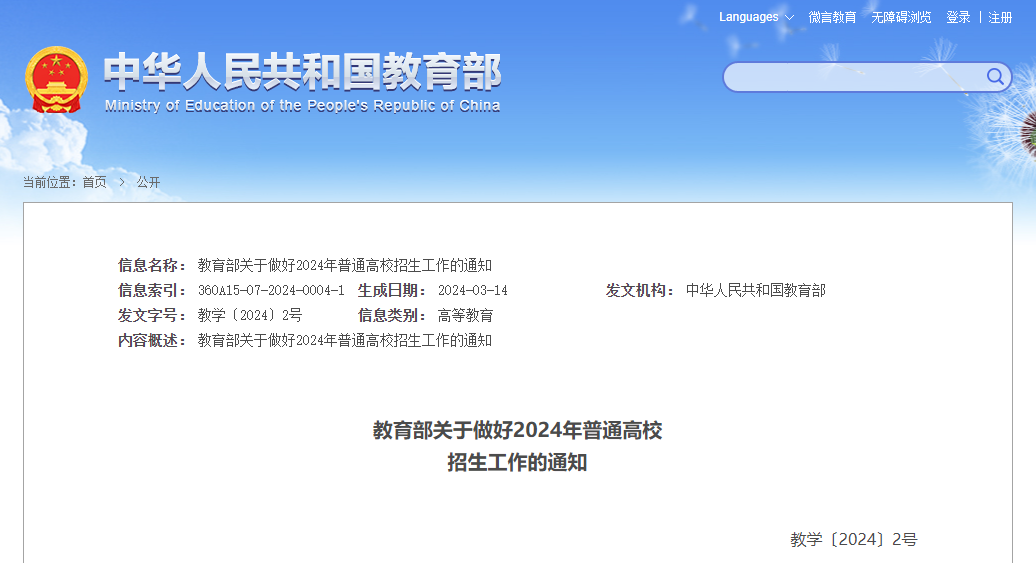Click the breadcrumb chevron separator
Viewport: 1036px width, 563px height.
point(122,182)
